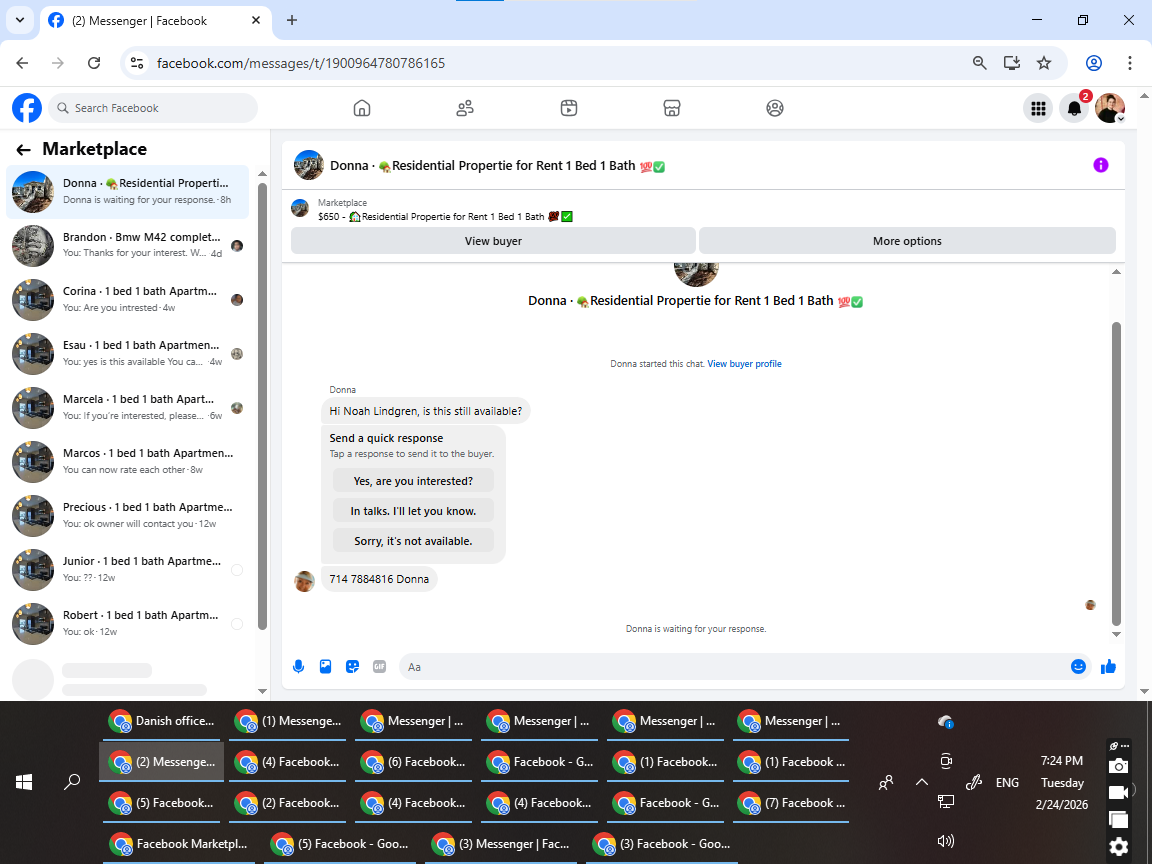Click the conversation list scrollbar
Image resolution: width=1152 pixels, height=864 pixels.
(x=262, y=406)
